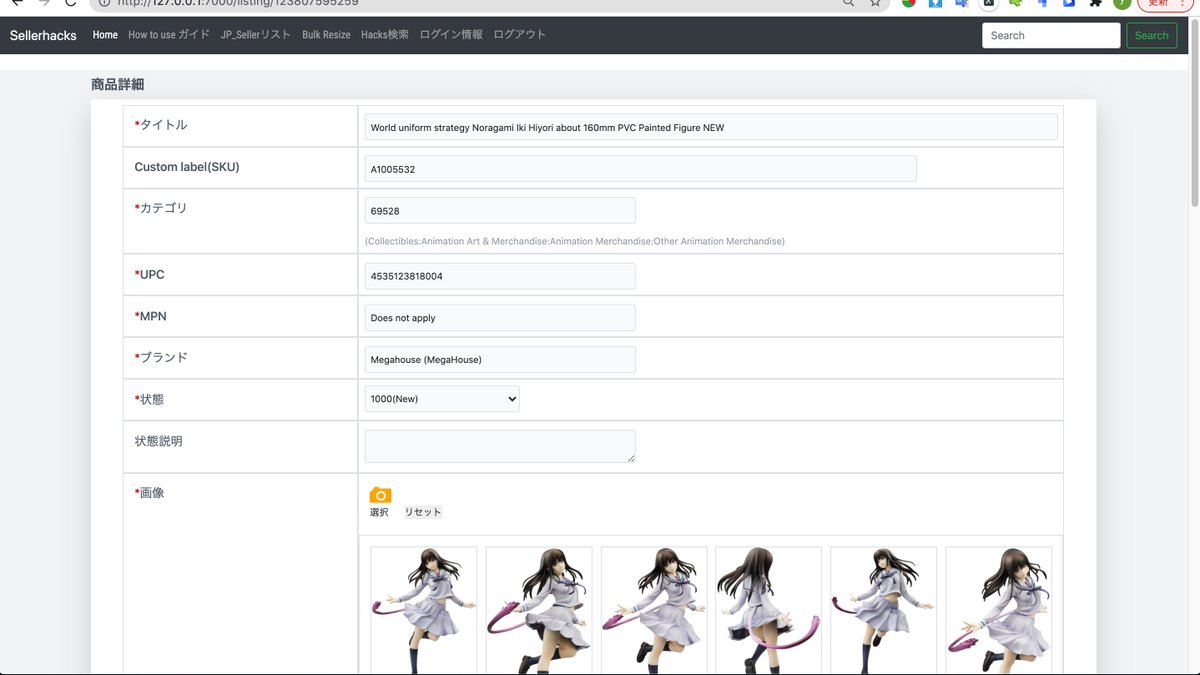The width and height of the screenshot is (1200, 675).
Task: Click the *タイトル row label
Action: click(161, 125)
